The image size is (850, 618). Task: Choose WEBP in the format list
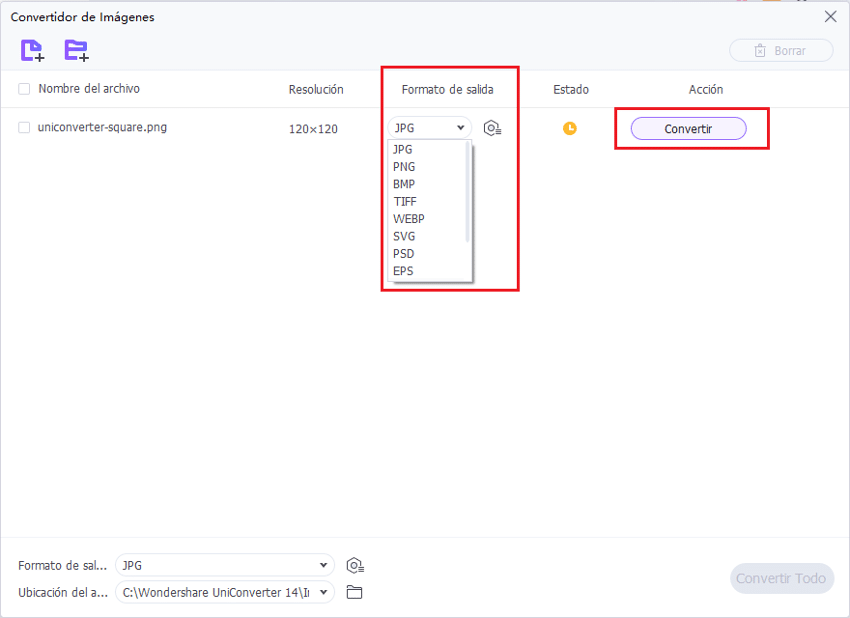(409, 219)
